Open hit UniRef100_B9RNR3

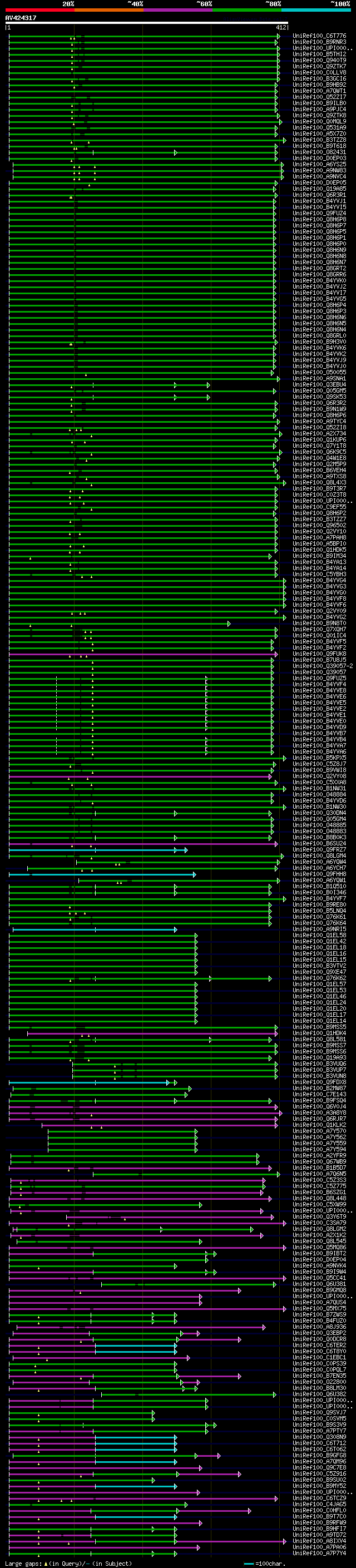[x=319, y=42]
